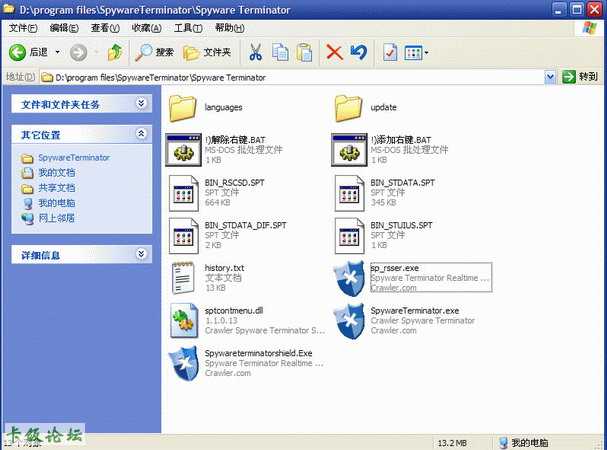This screenshot has height=450, width=607.
Task: Select the SpywareTerminator.exe file icon
Action: tap(350, 321)
